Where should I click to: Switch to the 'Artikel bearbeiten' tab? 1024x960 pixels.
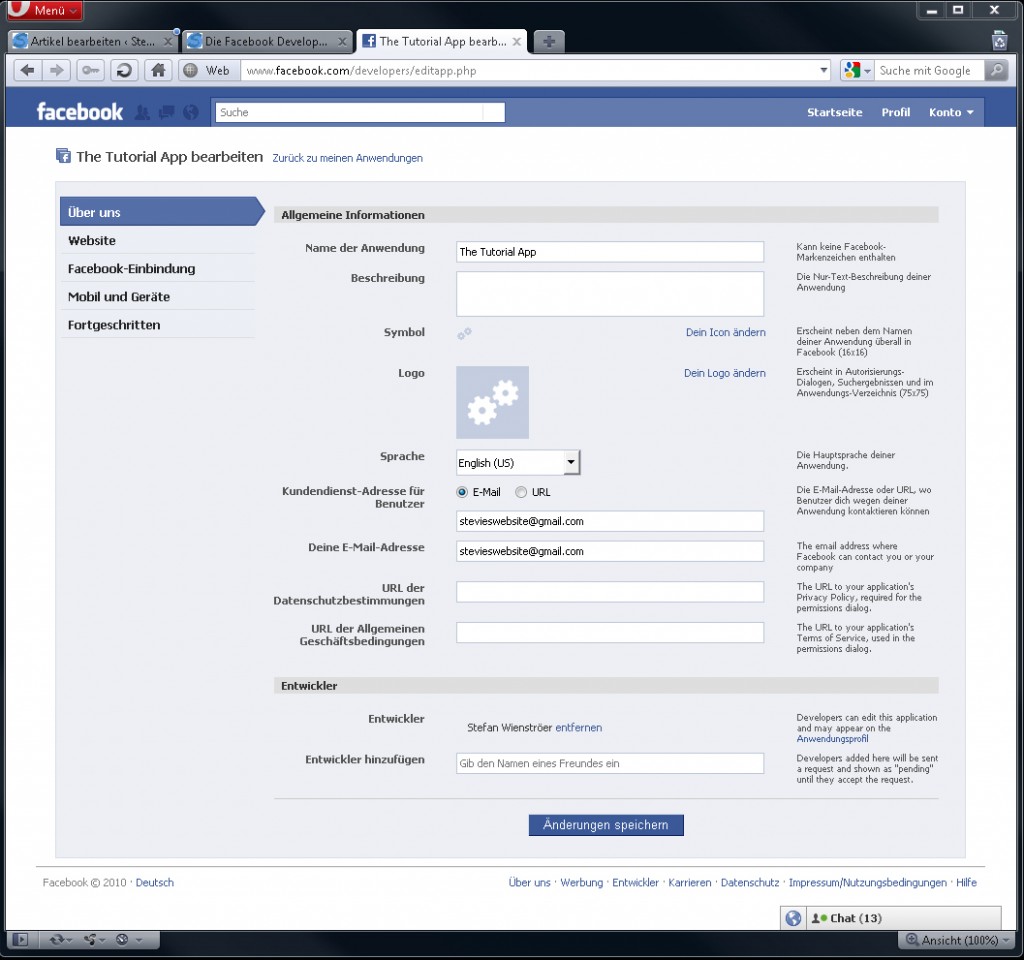pyautogui.click(x=93, y=42)
